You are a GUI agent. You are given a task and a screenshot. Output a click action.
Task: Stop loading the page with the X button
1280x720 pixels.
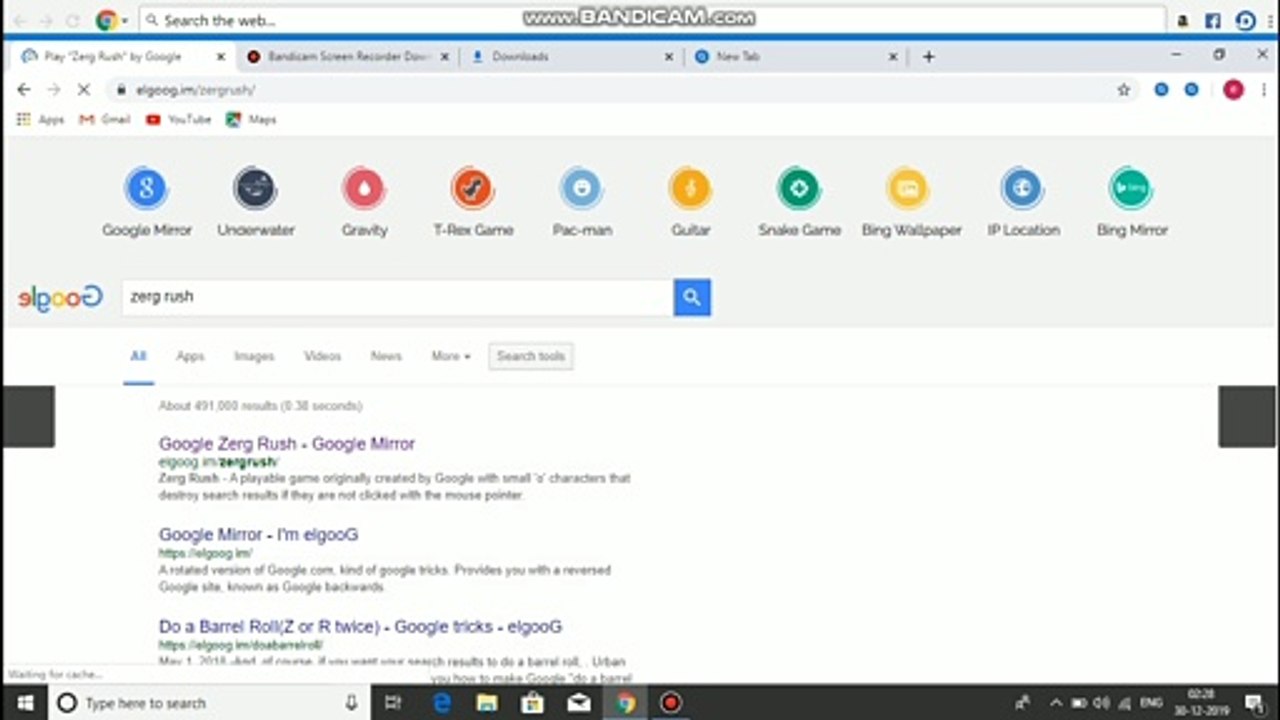tap(84, 90)
